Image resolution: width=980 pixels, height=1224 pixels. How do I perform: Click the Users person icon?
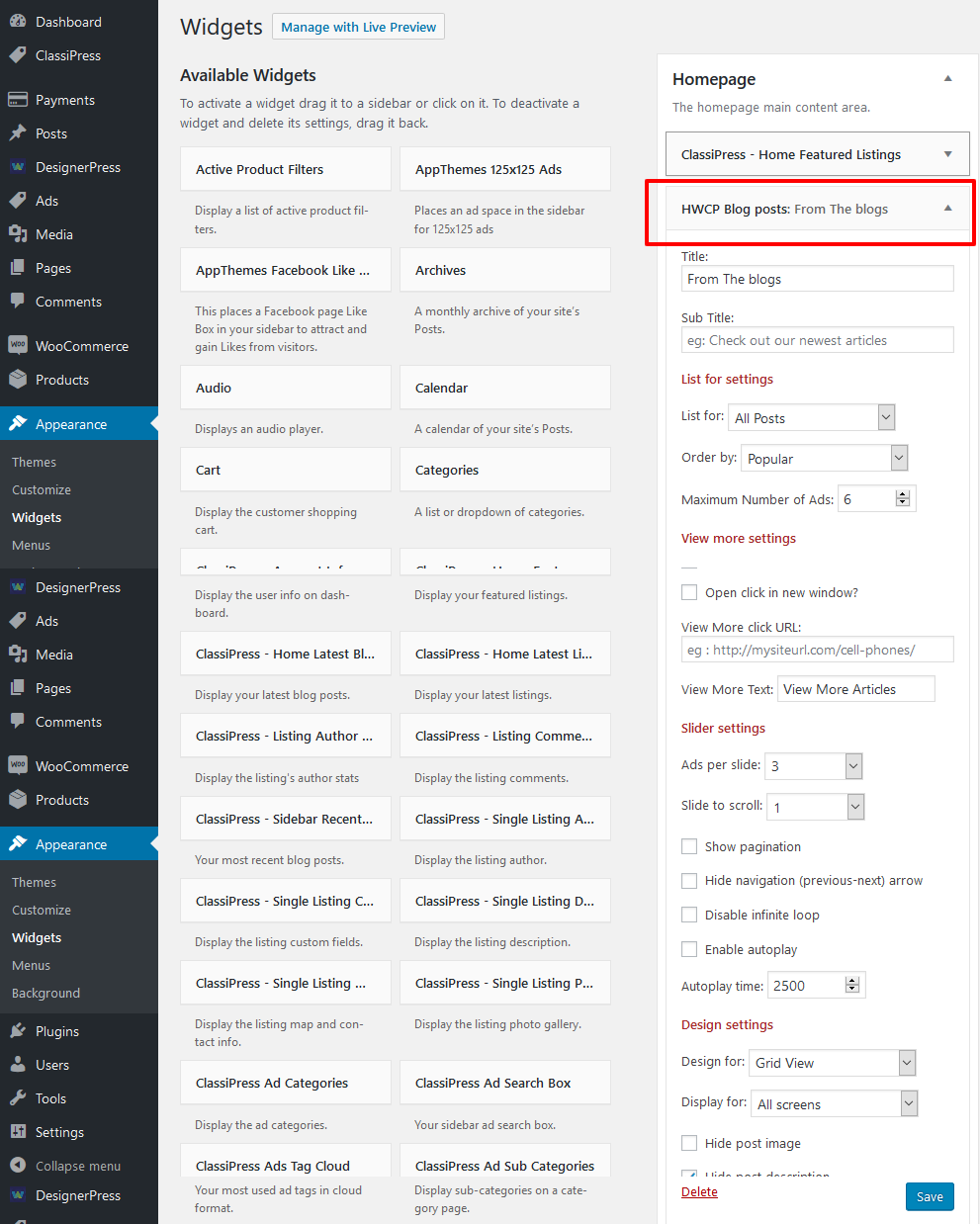click(x=18, y=1065)
